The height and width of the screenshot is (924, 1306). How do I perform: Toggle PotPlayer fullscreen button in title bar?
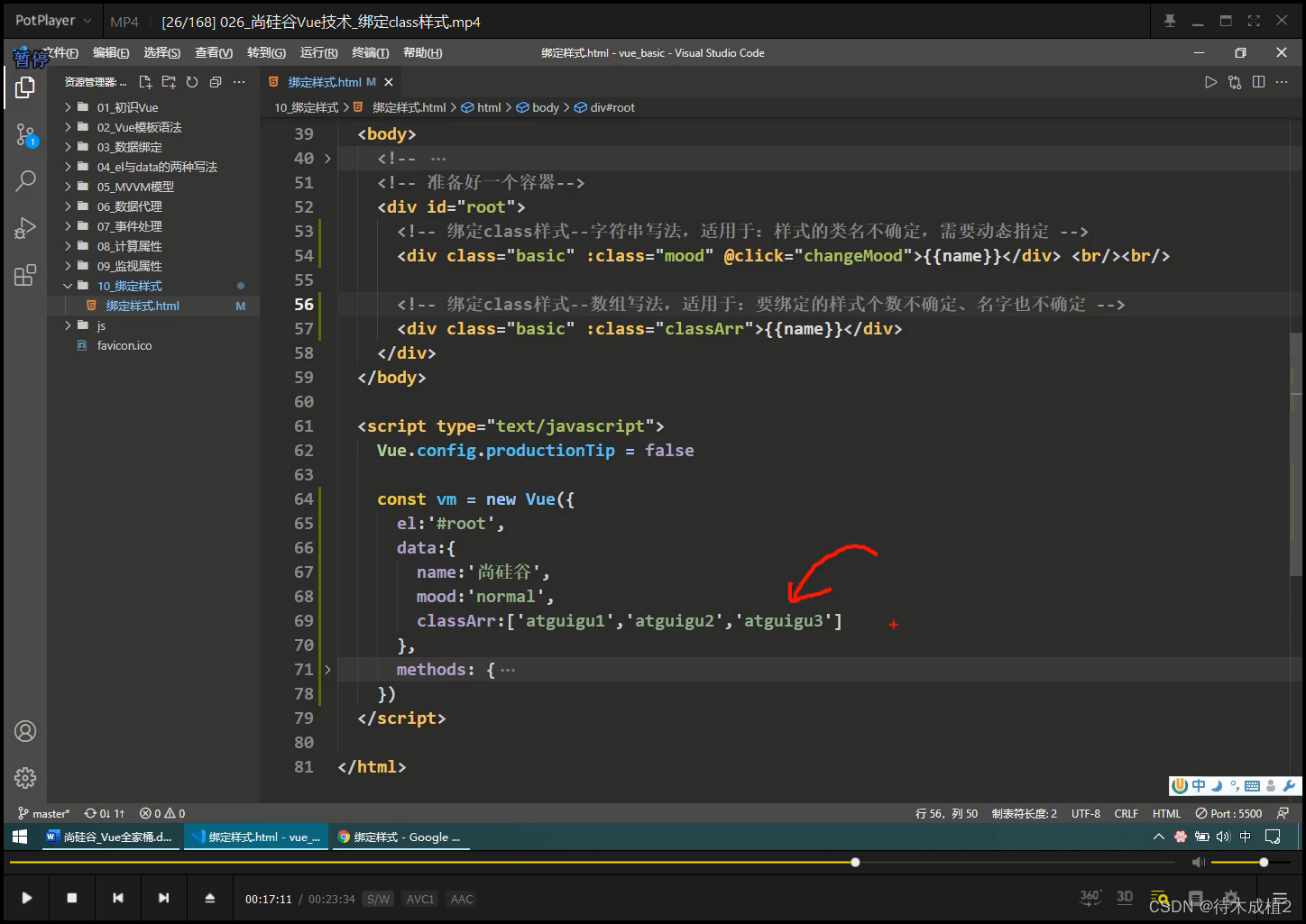click(x=1254, y=21)
